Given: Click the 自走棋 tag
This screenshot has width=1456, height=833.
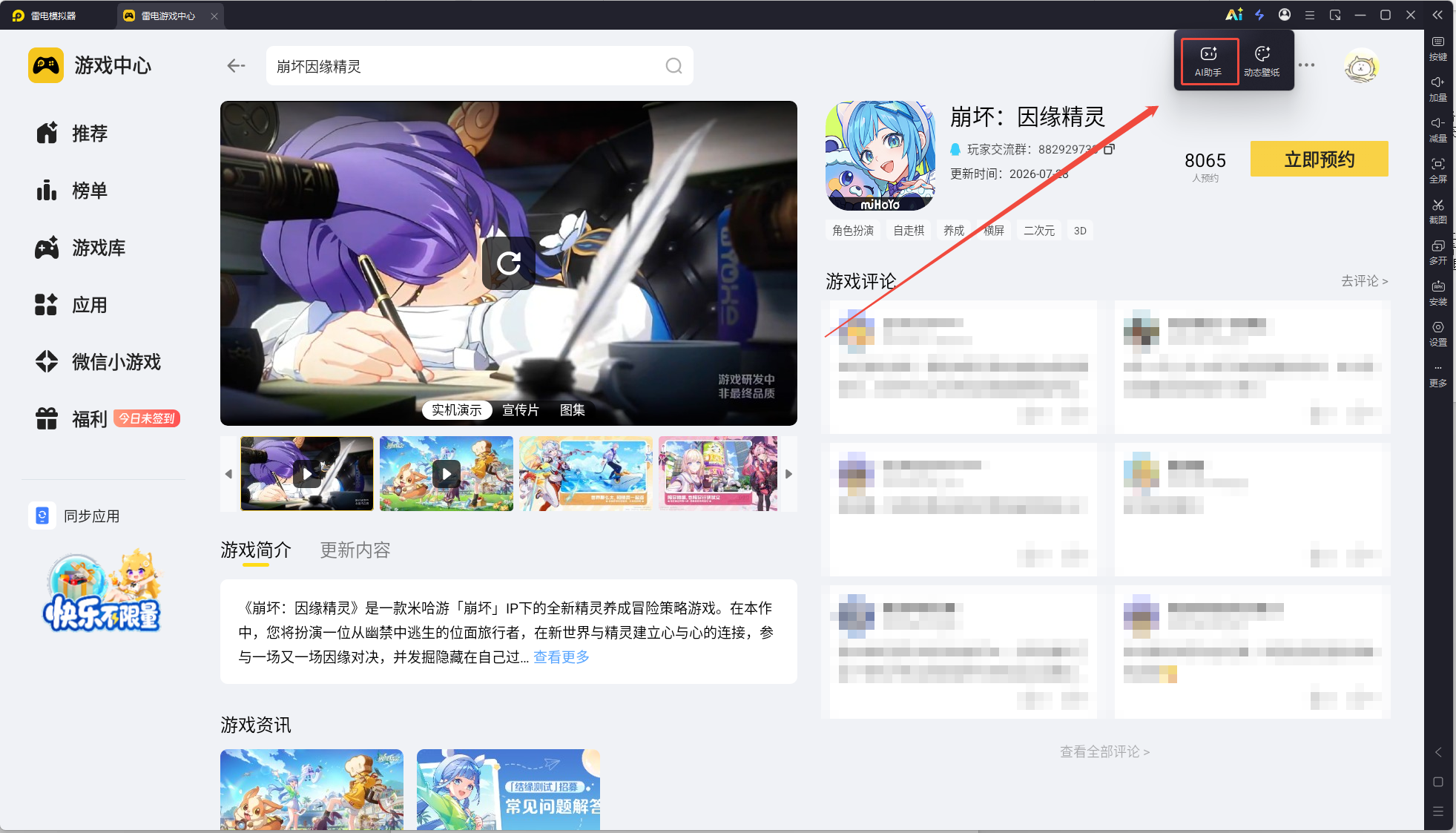Looking at the screenshot, I should [x=909, y=231].
